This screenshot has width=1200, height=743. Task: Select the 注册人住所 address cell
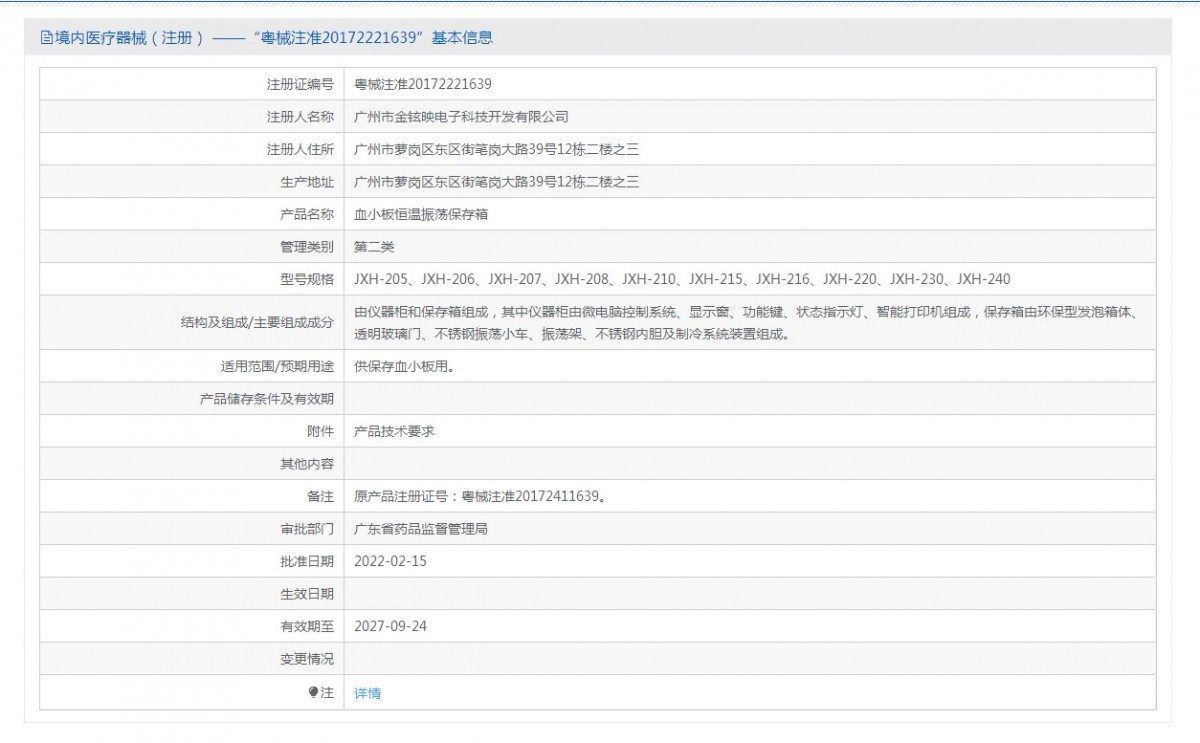pyautogui.click(x=494, y=148)
